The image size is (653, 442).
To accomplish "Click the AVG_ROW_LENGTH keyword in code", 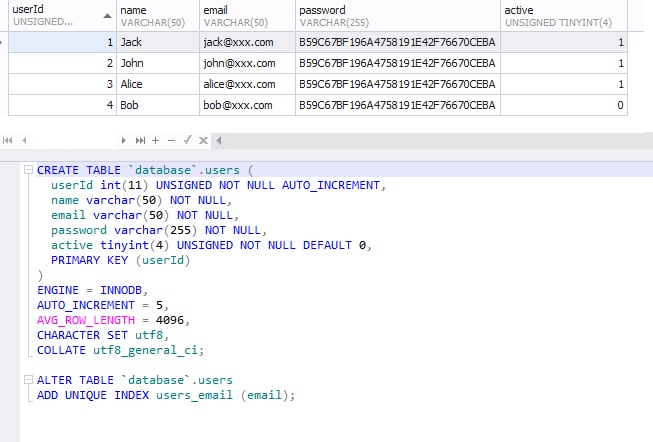I will click(x=86, y=320).
